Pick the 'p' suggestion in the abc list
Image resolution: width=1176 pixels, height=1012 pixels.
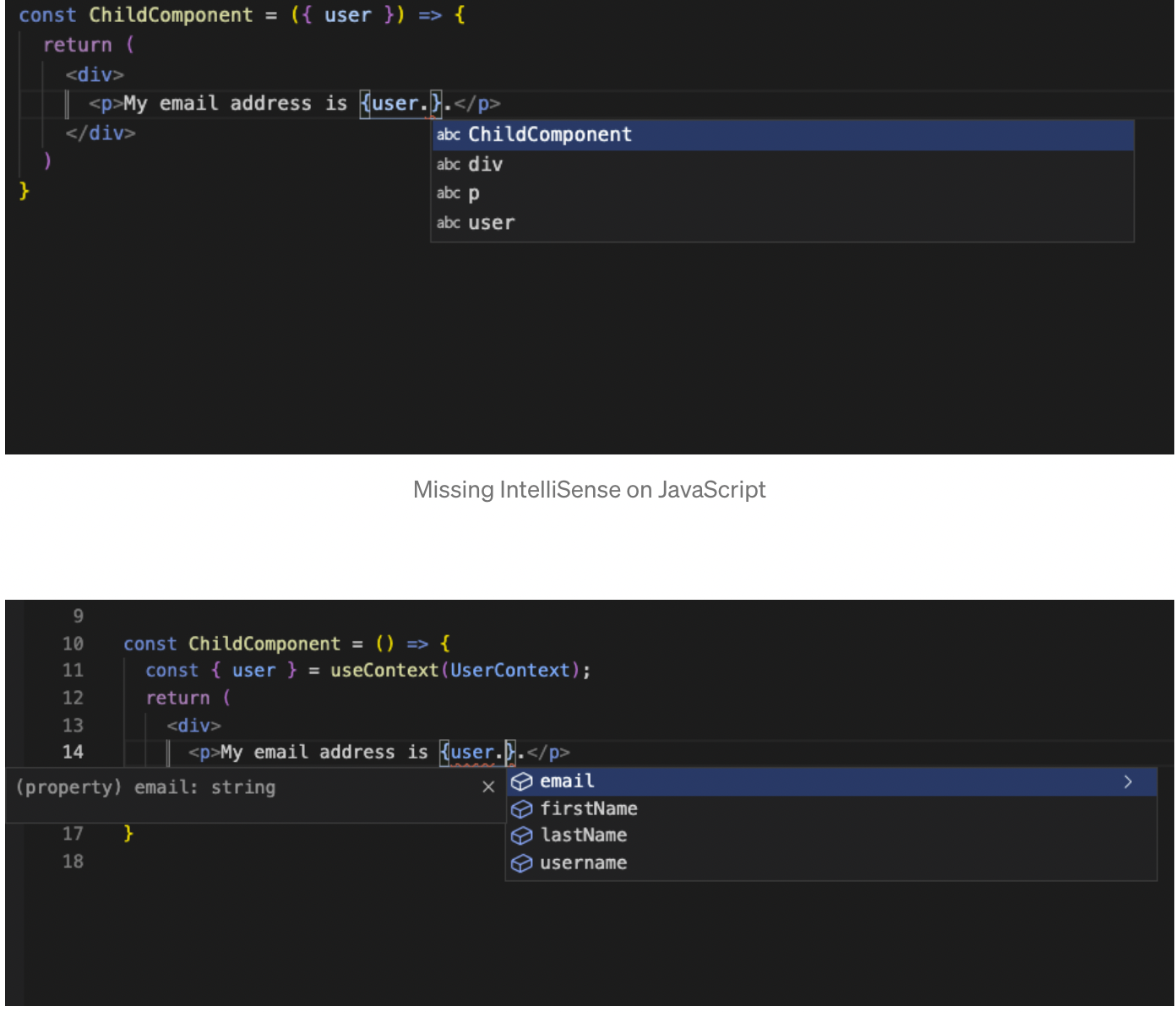(x=782, y=193)
